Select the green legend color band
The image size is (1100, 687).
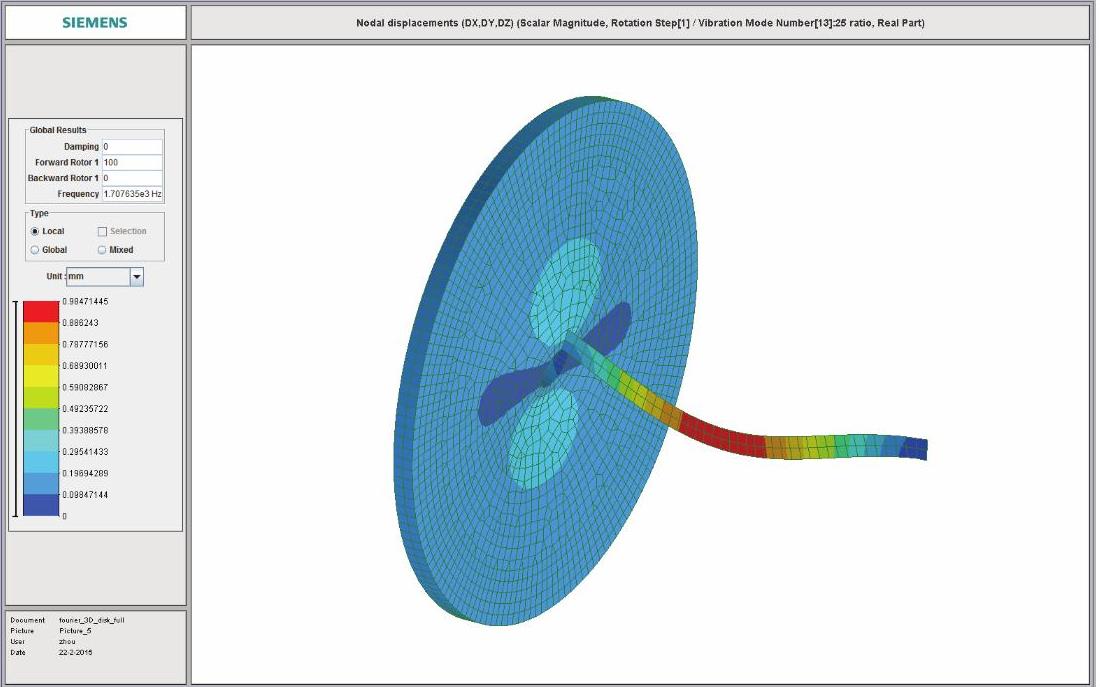(41, 419)
